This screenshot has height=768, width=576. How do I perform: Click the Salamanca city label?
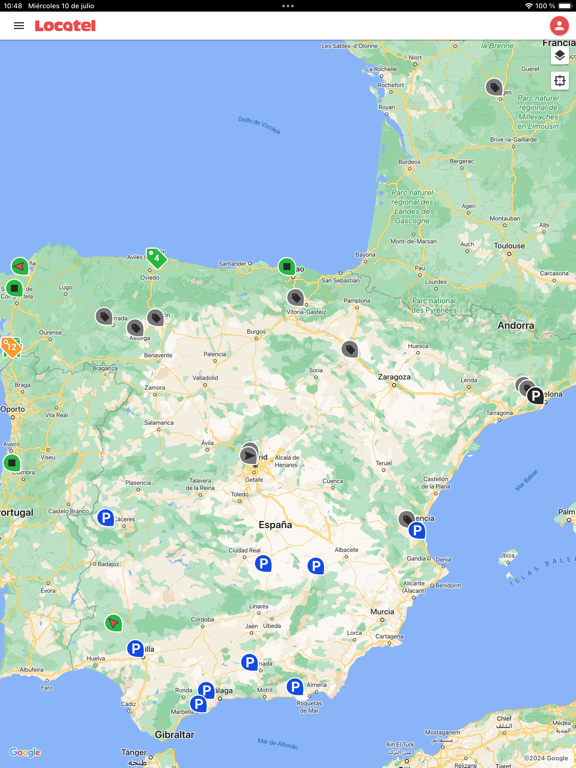[159, 423]
